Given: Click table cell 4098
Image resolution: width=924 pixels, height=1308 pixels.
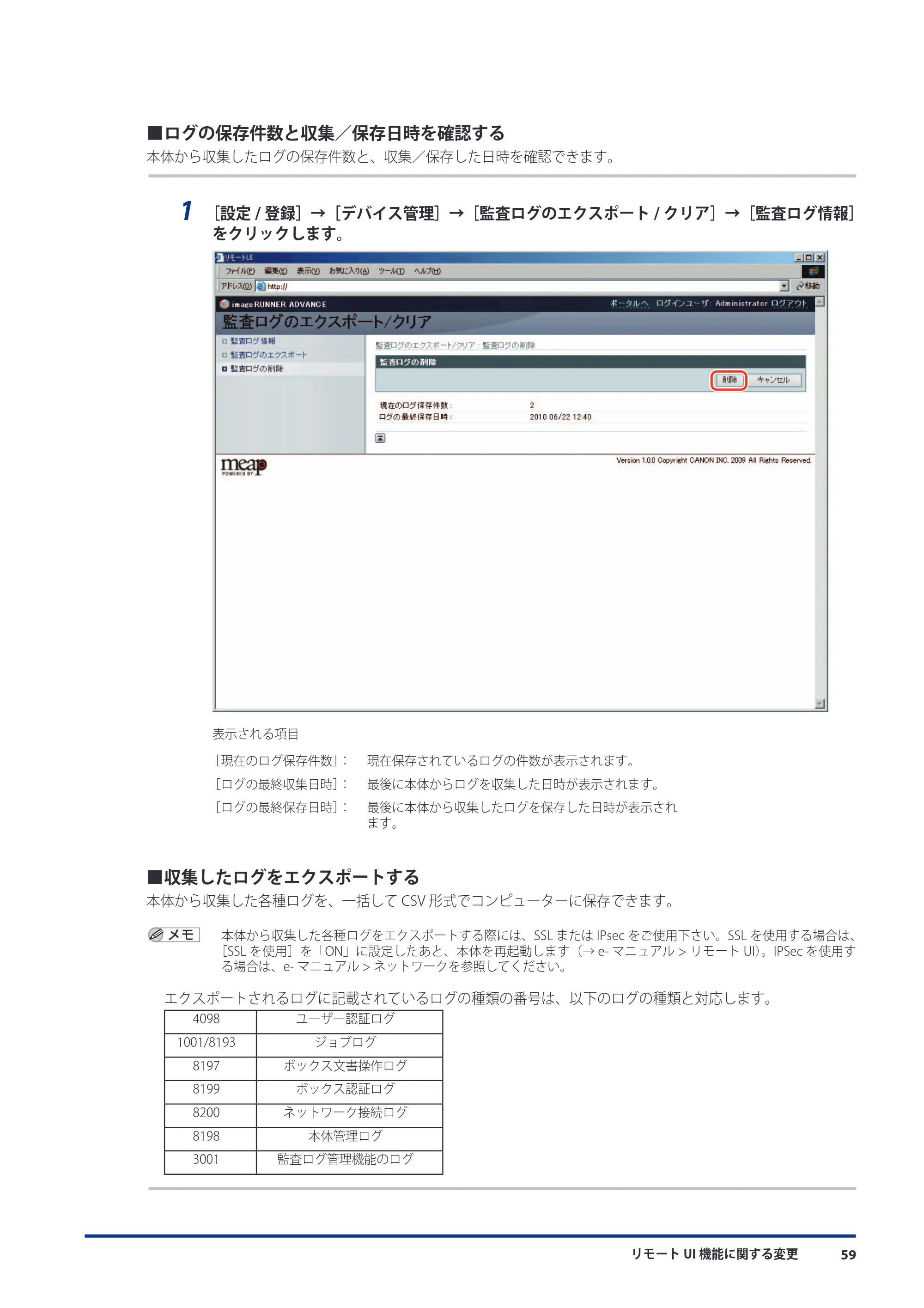Looking at the screenshot, I should click(210, 1022).
